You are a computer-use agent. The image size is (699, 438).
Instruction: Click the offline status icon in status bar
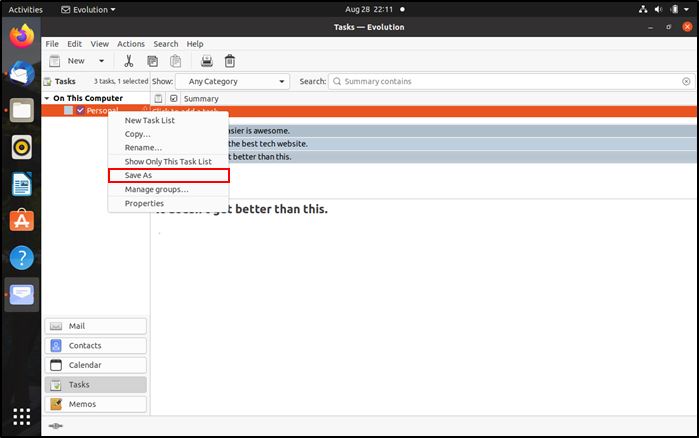pyautogui.click(x=55, y=426)
